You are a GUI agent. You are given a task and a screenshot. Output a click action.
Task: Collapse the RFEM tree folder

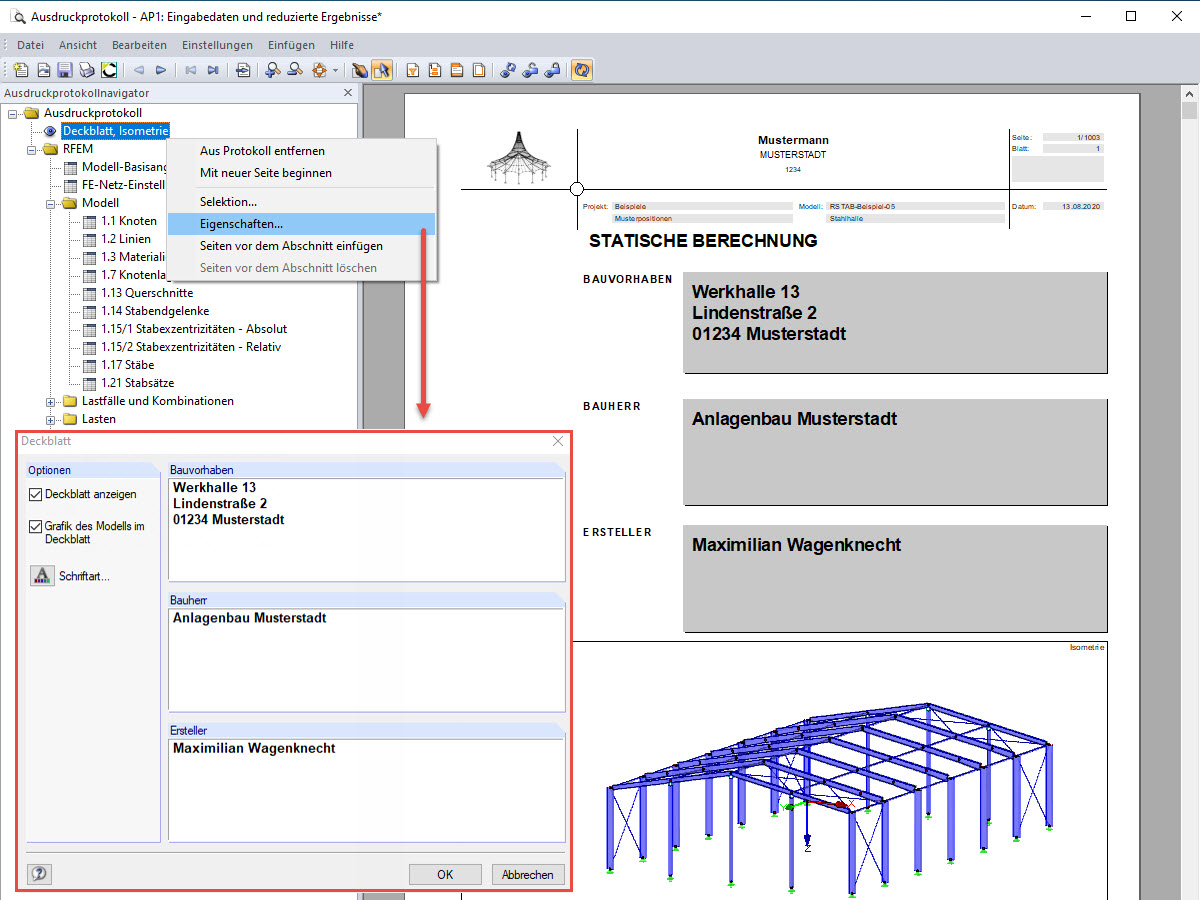click(32, 149)
